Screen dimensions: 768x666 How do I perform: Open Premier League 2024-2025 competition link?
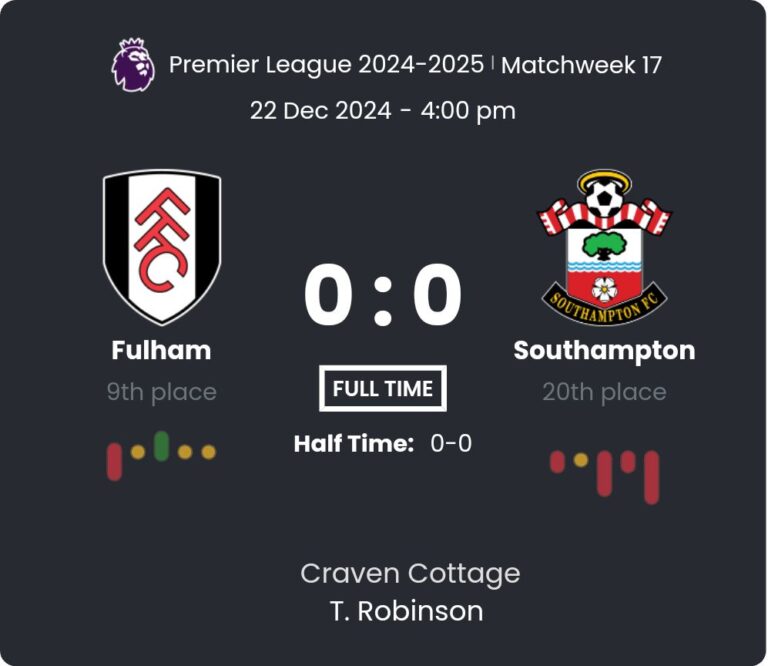(x=326, y=65)
